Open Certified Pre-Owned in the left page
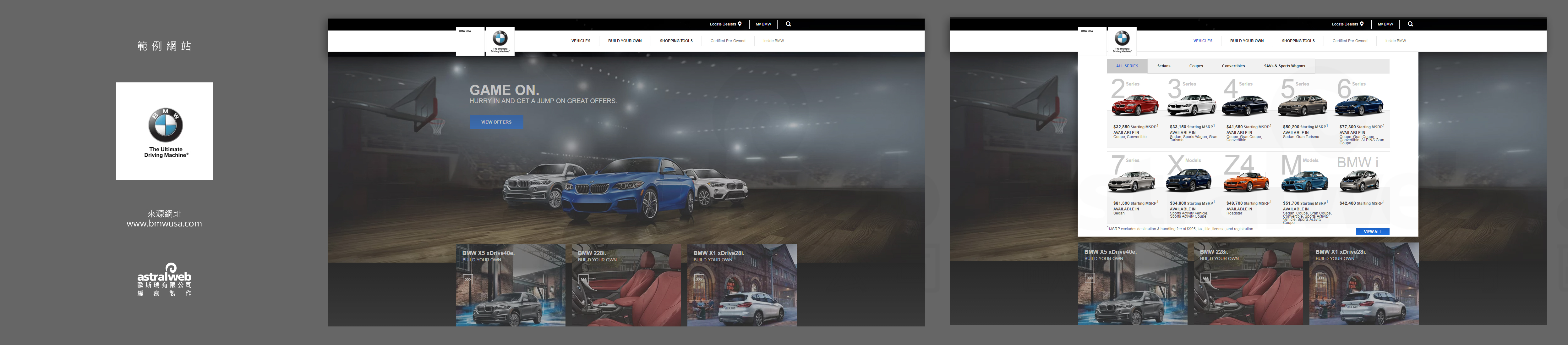The width and height of the screenshot is (1568, 345). click(x=728, y=41)
